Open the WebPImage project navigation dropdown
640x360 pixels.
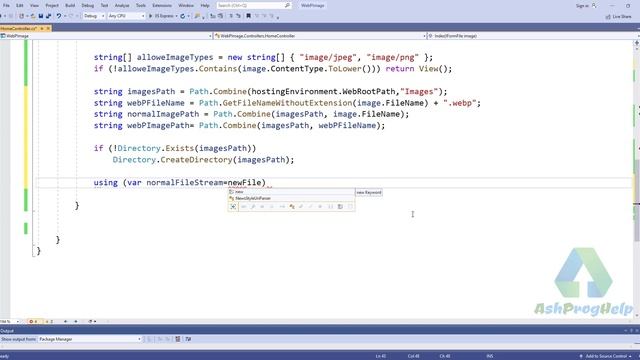click(x=107, y=36)
